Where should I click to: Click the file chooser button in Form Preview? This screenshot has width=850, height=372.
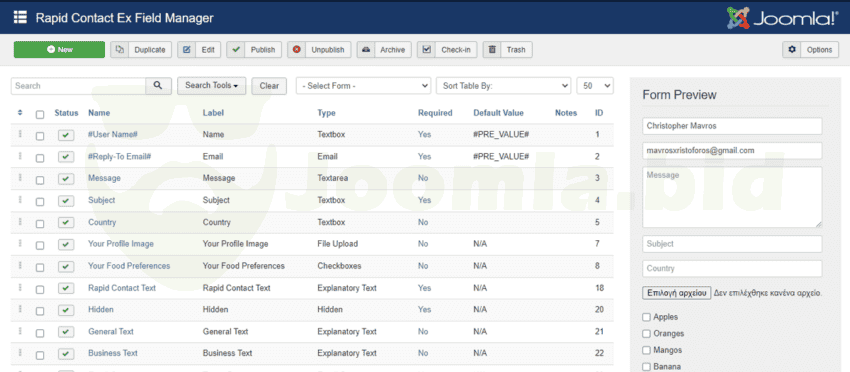click(676, 293)
